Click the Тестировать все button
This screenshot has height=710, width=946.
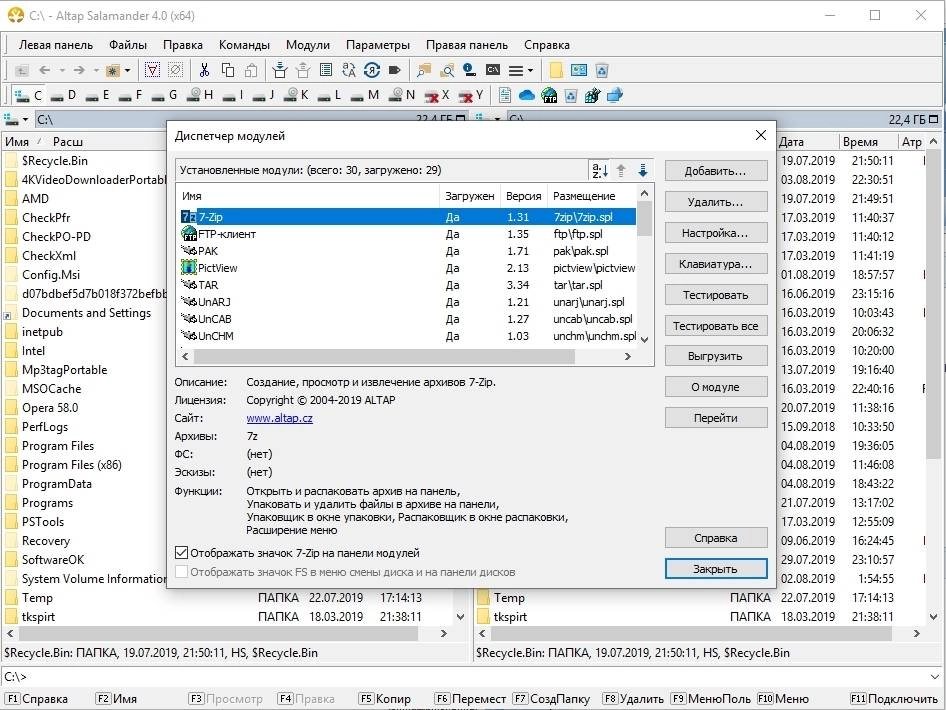(x=716, y=326)
